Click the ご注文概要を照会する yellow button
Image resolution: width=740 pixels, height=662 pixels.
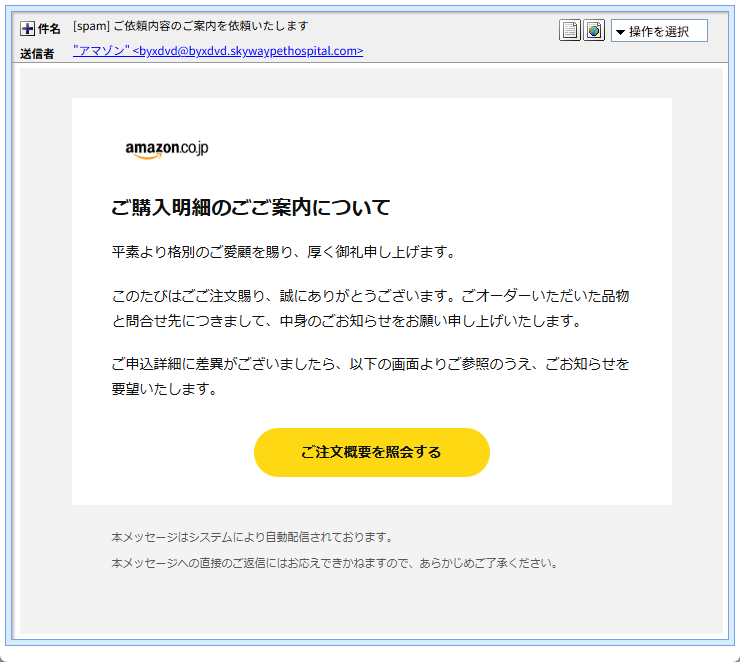tap(371, 452)
